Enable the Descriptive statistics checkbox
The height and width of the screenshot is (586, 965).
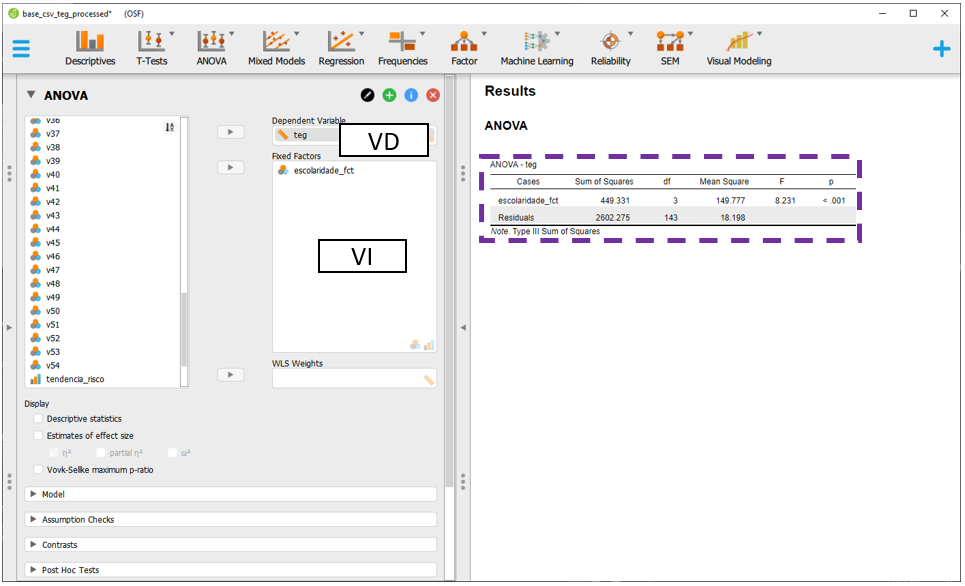[x=39, y=419]
